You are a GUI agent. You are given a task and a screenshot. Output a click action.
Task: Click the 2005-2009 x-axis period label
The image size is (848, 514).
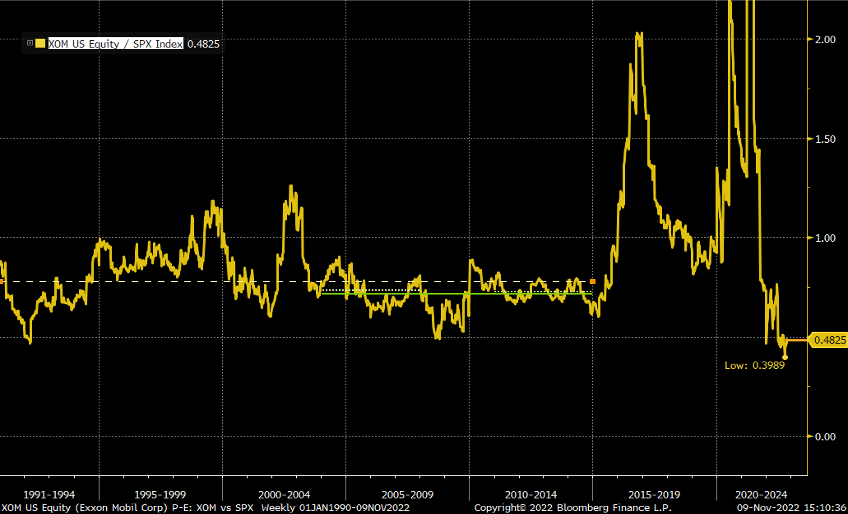pyautogui.click(x=407, y=495)
